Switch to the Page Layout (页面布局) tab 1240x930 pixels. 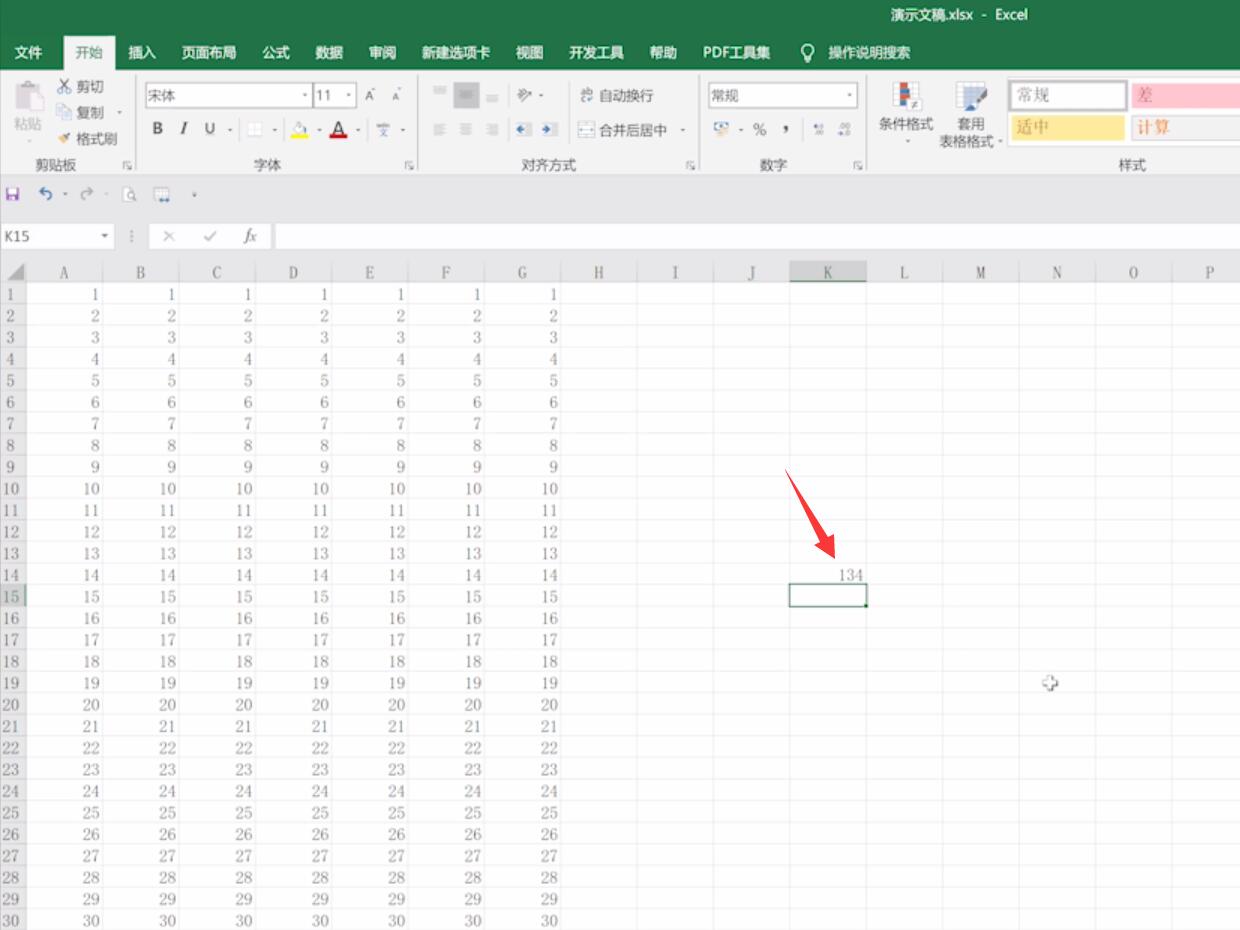tap(209, 53)
